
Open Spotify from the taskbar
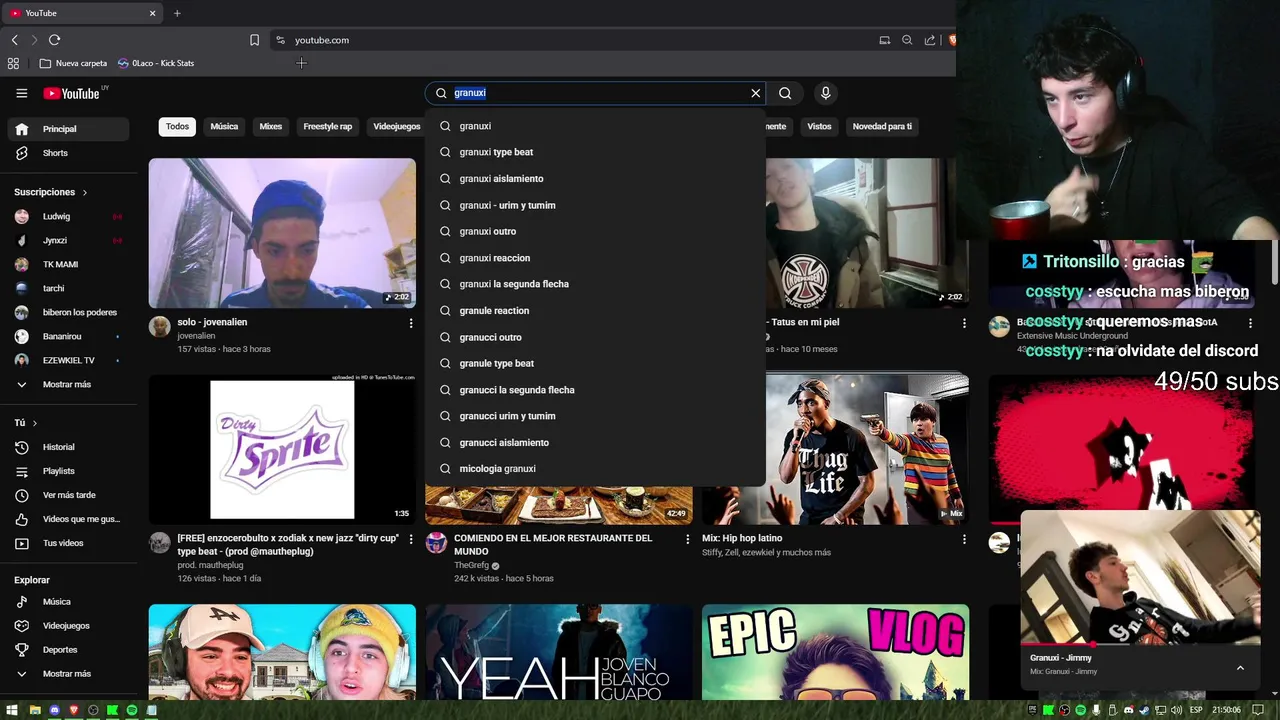132,710
